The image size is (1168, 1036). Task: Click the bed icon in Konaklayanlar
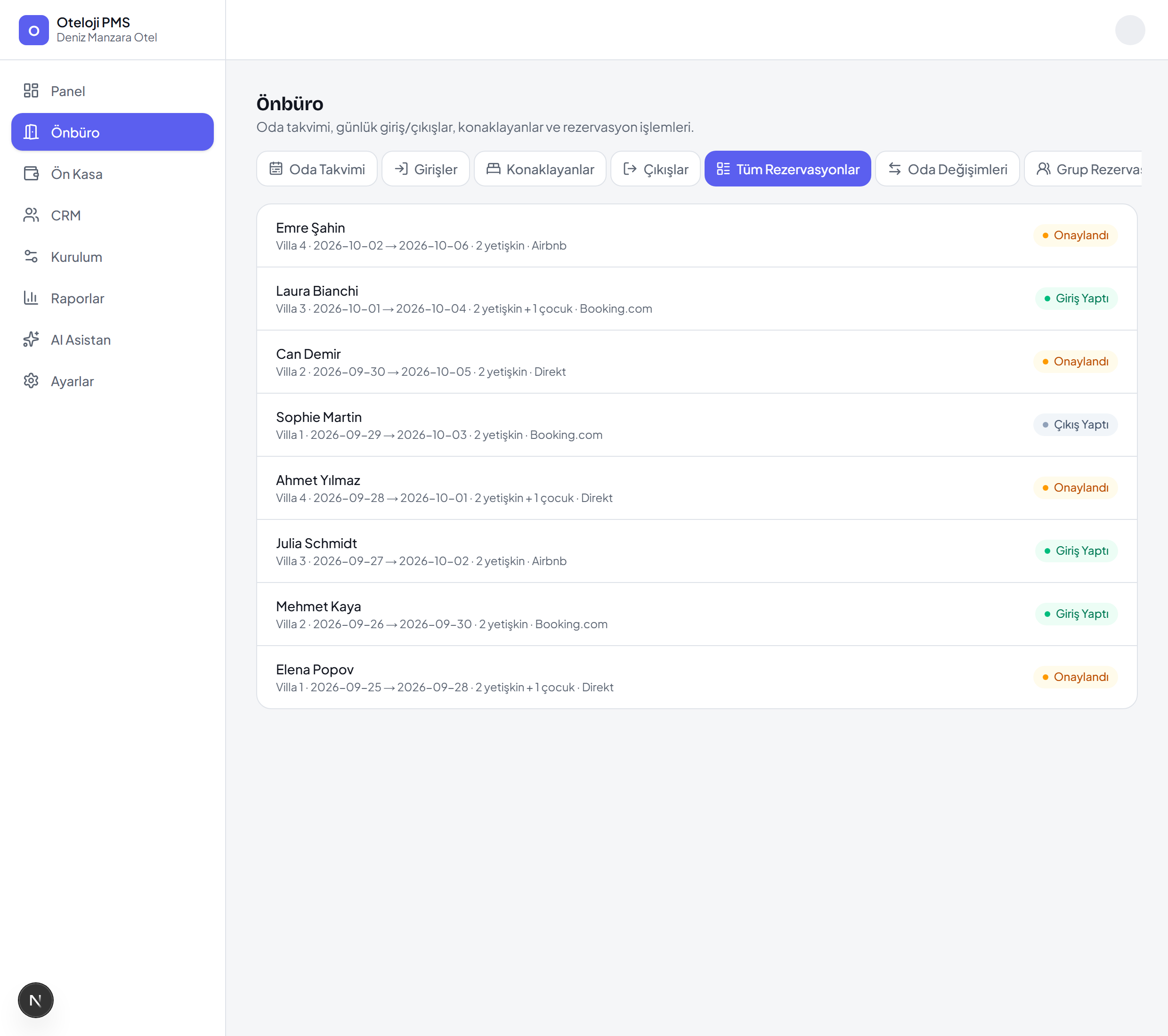[493, 169]
